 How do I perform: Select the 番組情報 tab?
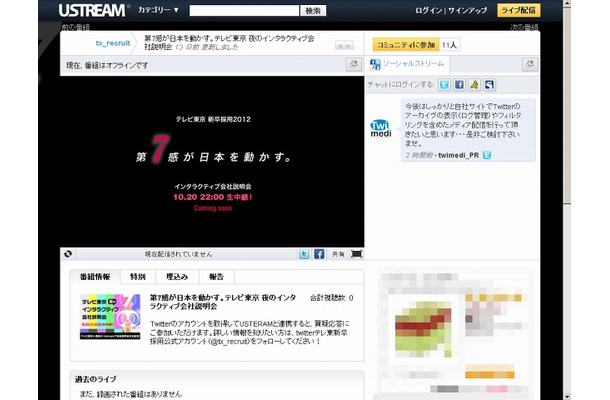(95, 277)
